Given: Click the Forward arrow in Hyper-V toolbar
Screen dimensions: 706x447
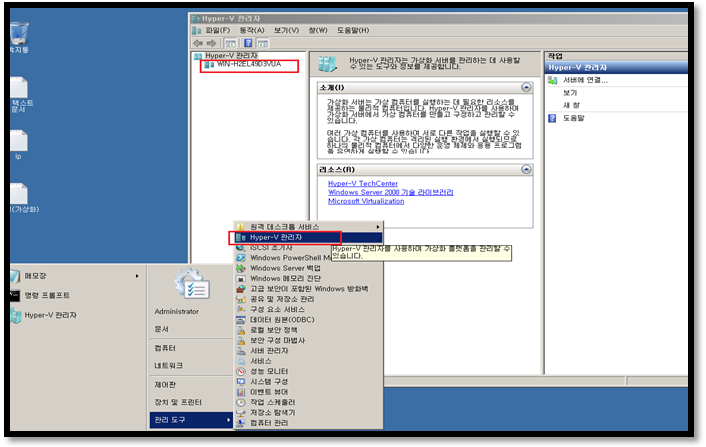Looking at the screenshot, I should pyautogui.click(x=212, y=43).
